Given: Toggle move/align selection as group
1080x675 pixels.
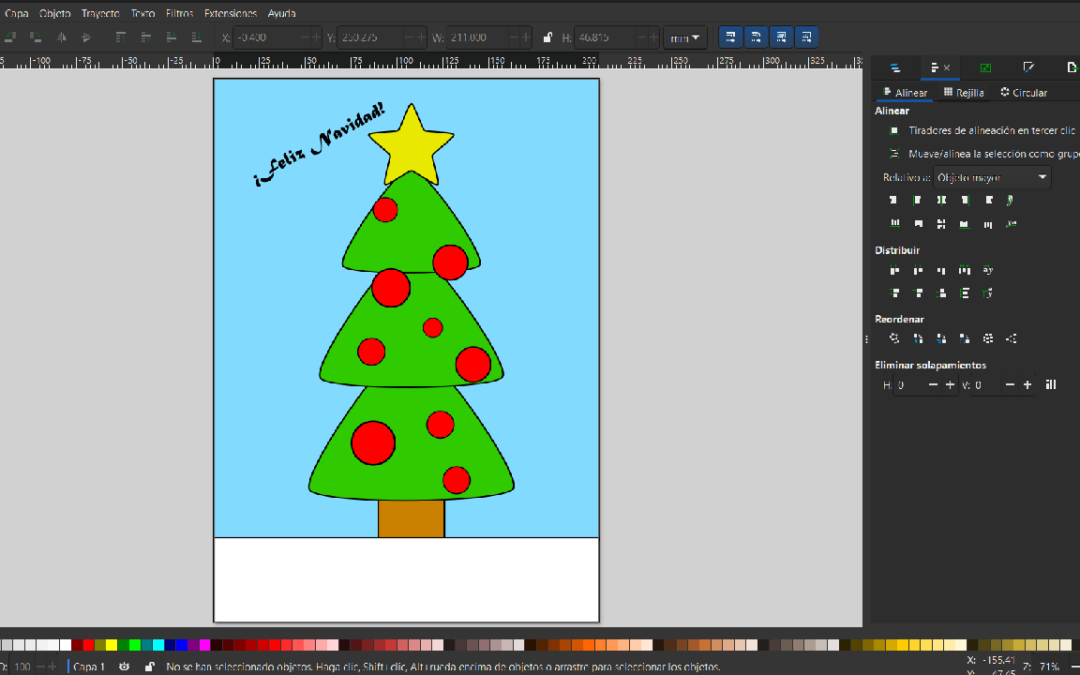Looking at the screenshot, I should [894, 154].
